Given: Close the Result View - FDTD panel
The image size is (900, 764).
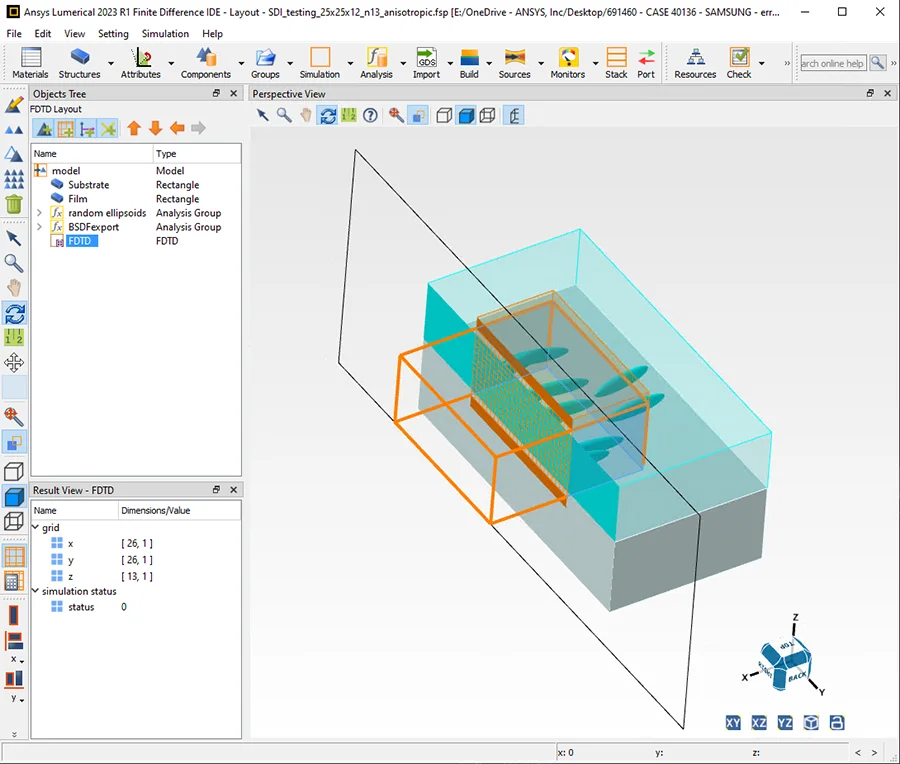Looking at the screenshot, I should (234, 490).
